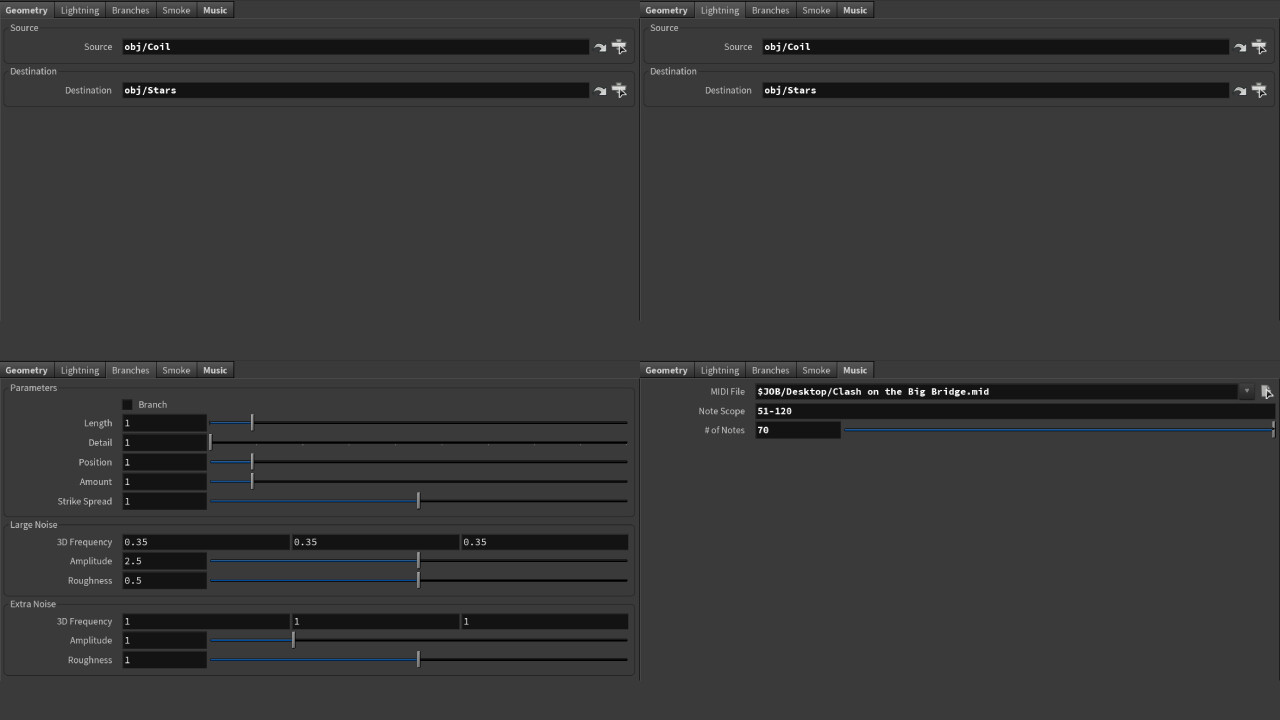This screenshot has width=1280, height=720.
Task: Click the # of Notes slider track
Action: (1059, 430)
